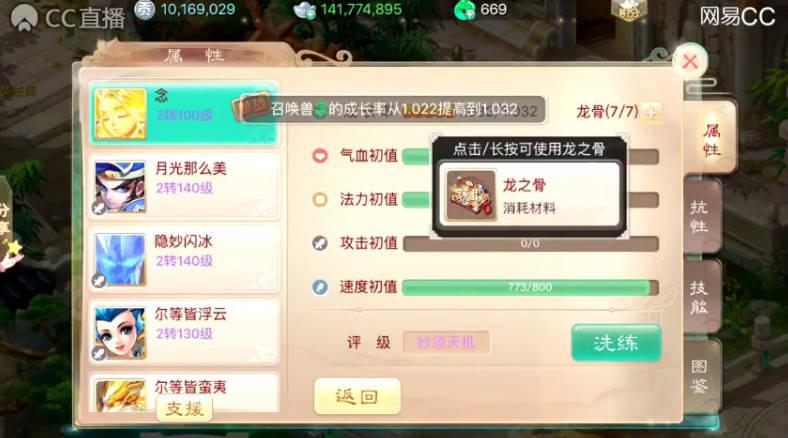Click the 速度初值 773/800 progress bar
Viewport: 788px width, 438px height.
(530, 287)
